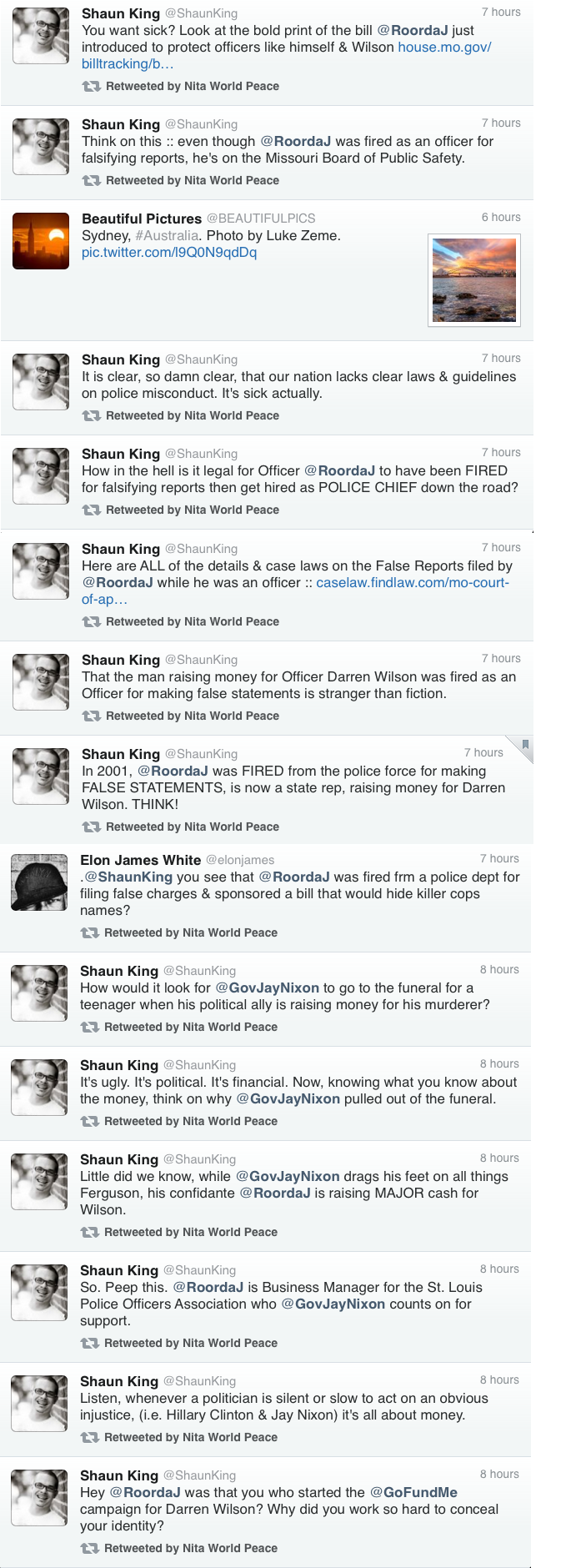Screen dimensions: 586x1568
Task: Click retweet icon under Hillary Clinton tweet
Action: click(x=89, y=1437)
